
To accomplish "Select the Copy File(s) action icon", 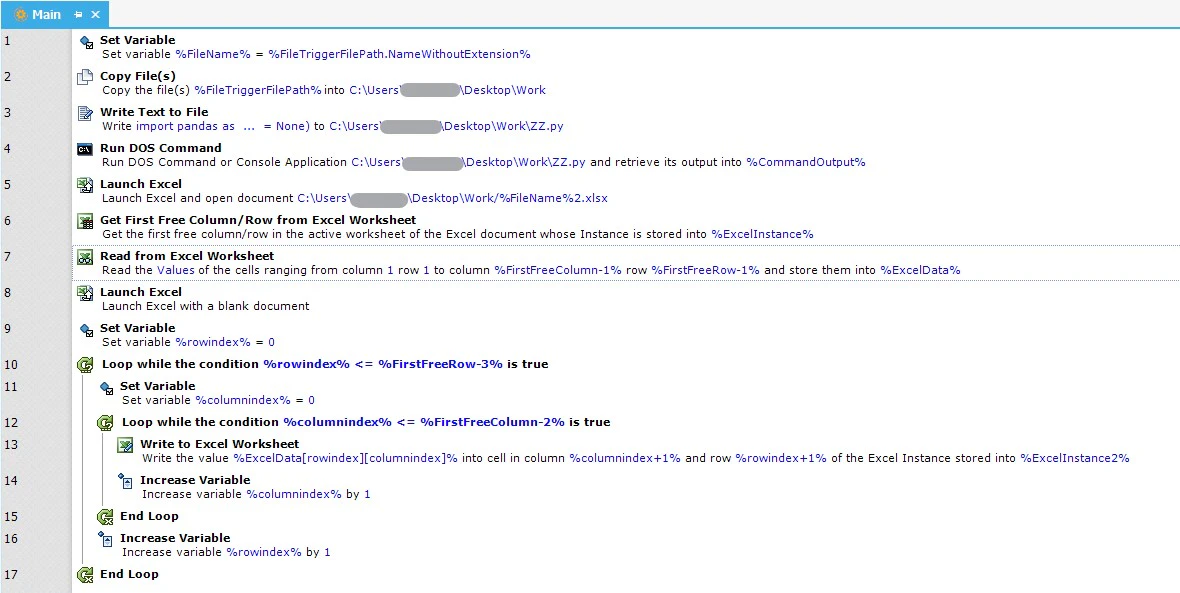I will pyautogui.click(x=85, y=77).
